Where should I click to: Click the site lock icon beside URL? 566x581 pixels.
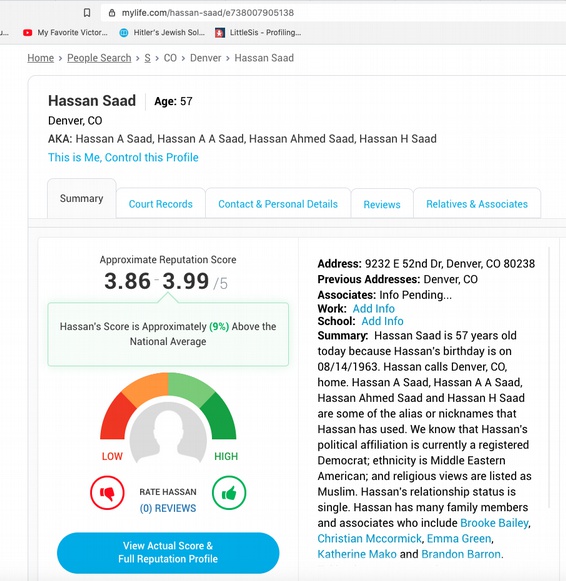tap(111, 13)
